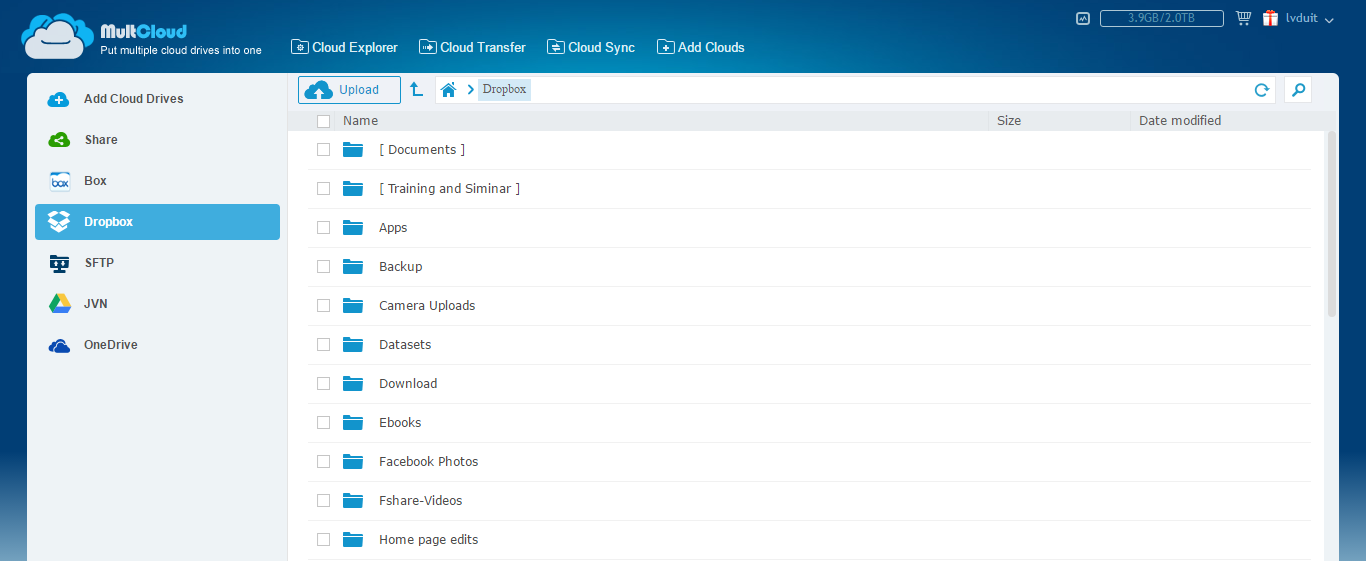
Task: Click the search magnifier icon
Action: (x=1297, y=90)
